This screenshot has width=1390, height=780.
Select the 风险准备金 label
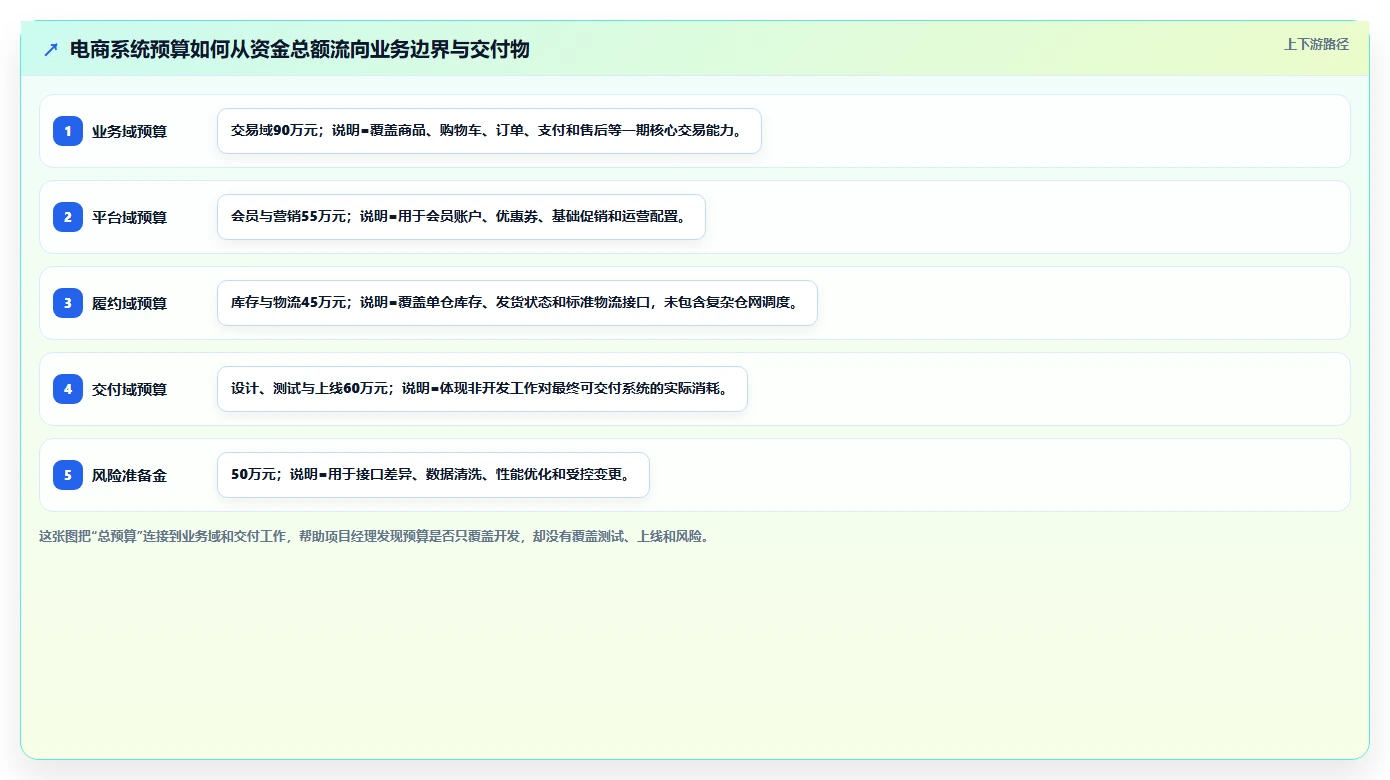click(x=129, y=476)
